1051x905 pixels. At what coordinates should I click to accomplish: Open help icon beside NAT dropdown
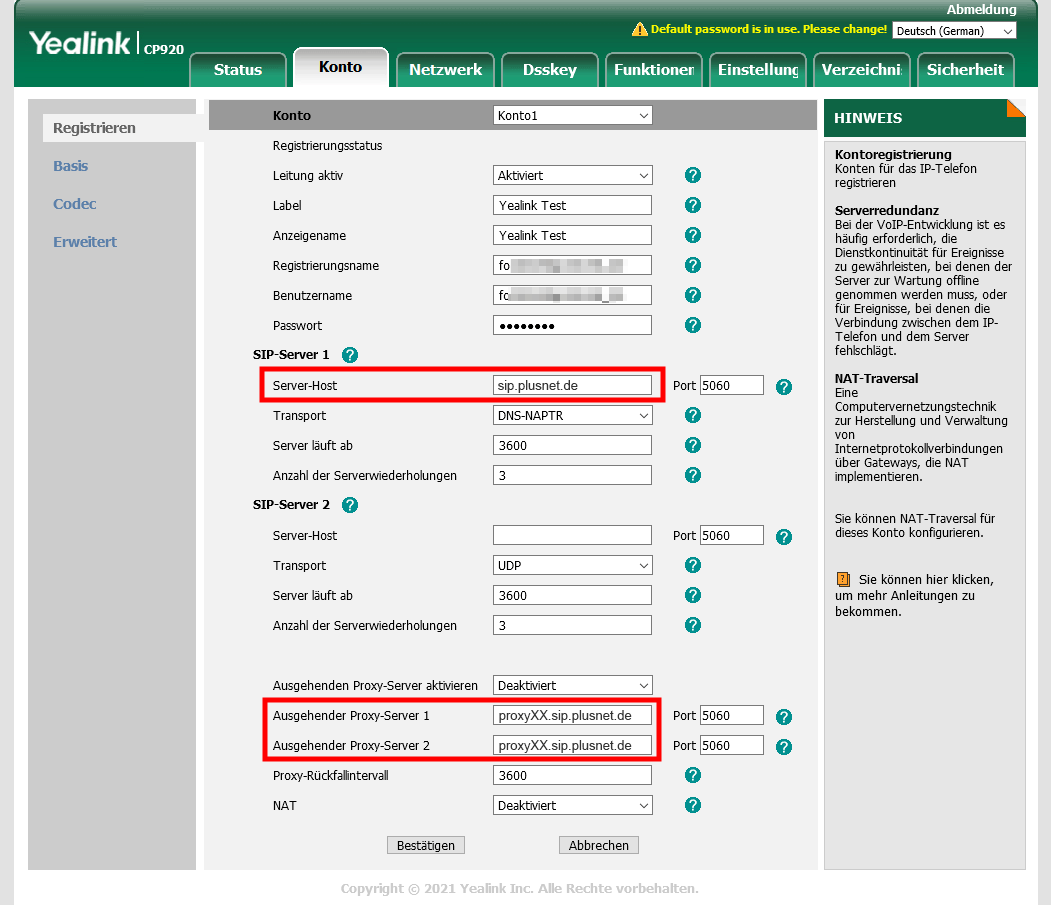(x=692, y=805)
